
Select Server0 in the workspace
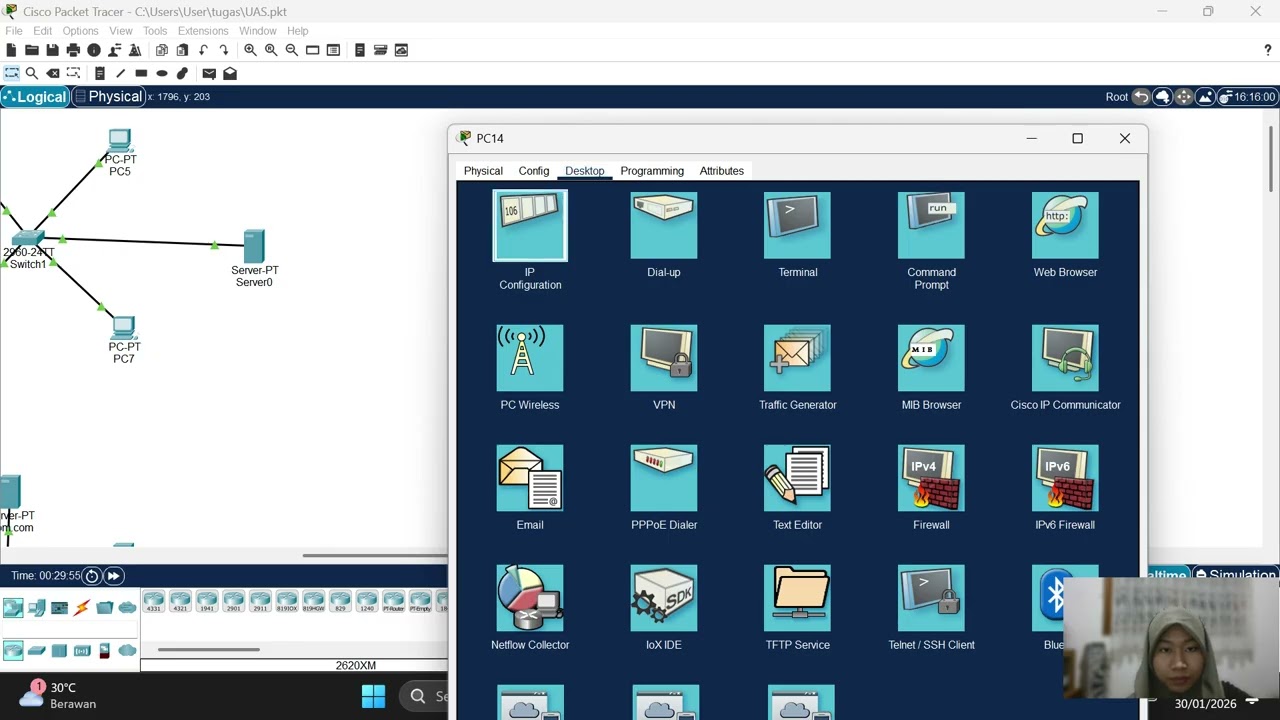(254, 258)
